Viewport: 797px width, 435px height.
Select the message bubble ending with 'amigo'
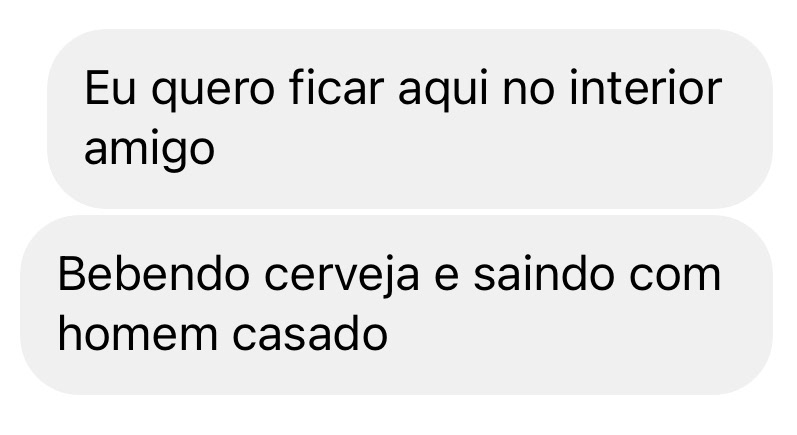410,118
